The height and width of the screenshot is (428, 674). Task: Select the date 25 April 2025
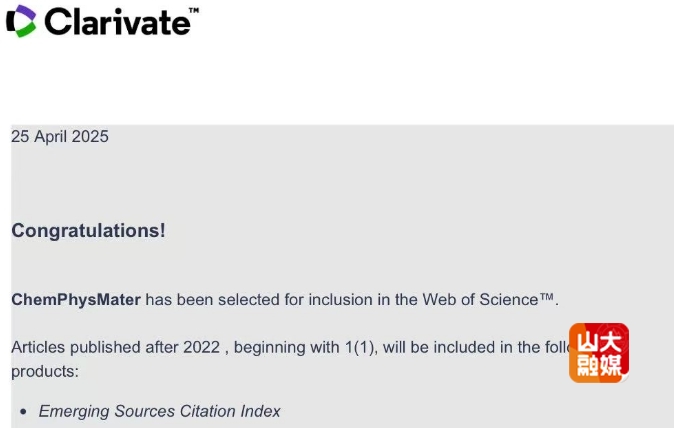[60, 137]
